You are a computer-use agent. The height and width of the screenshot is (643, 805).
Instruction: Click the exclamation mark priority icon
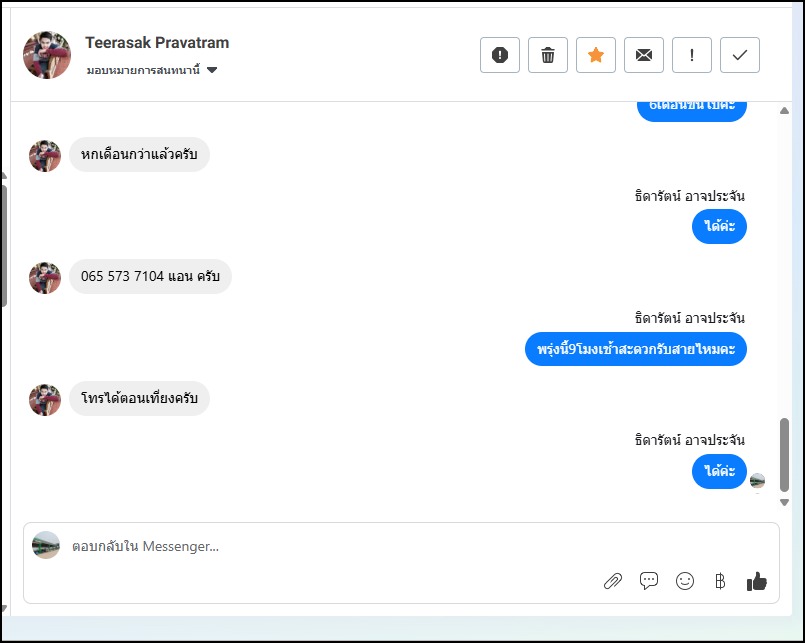click(692, 55)
